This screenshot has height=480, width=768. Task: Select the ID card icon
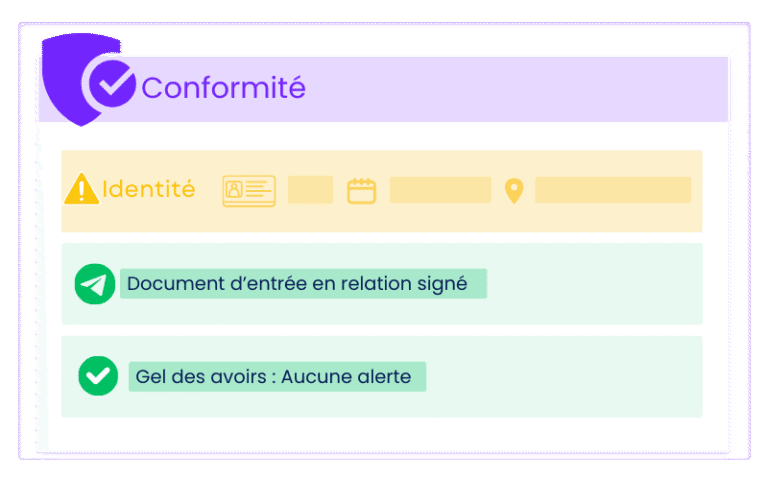248,190
